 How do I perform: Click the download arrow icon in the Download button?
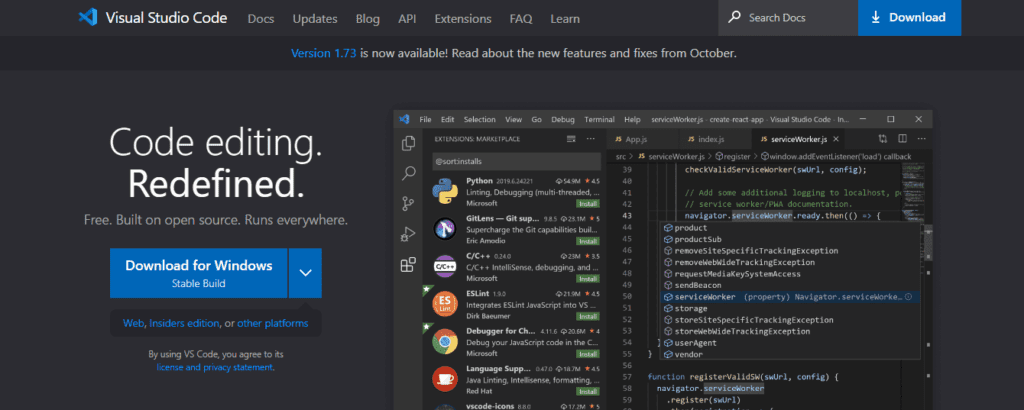click(876, 18)
